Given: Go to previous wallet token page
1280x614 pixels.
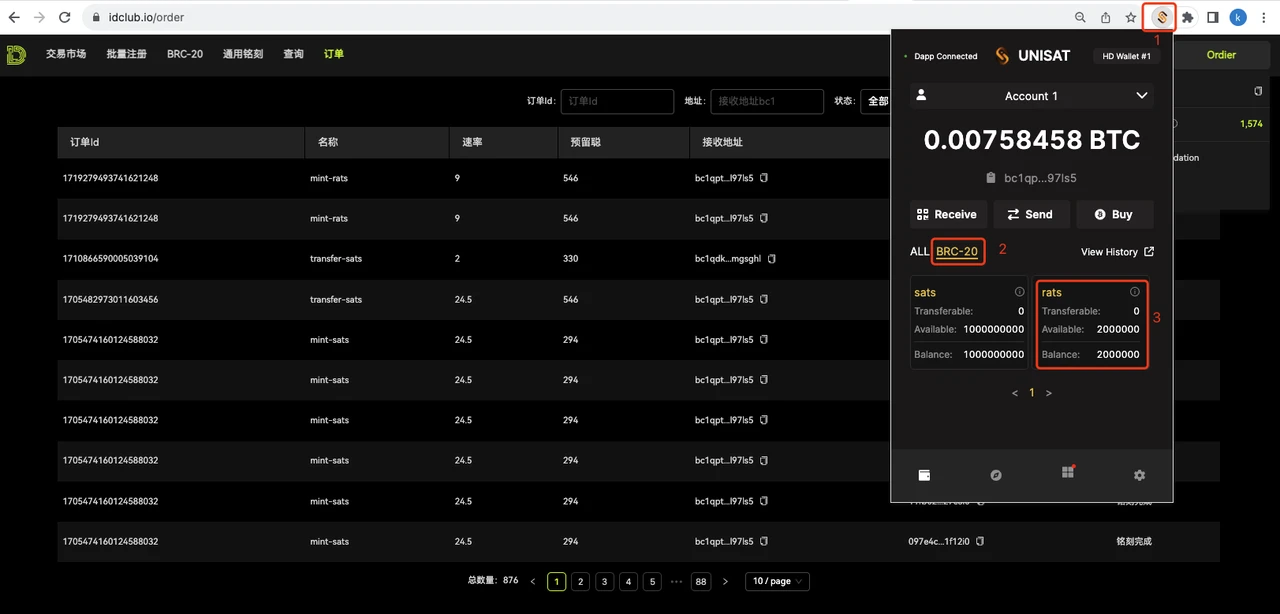Looking at the screenshot, I should point(1015,394).
